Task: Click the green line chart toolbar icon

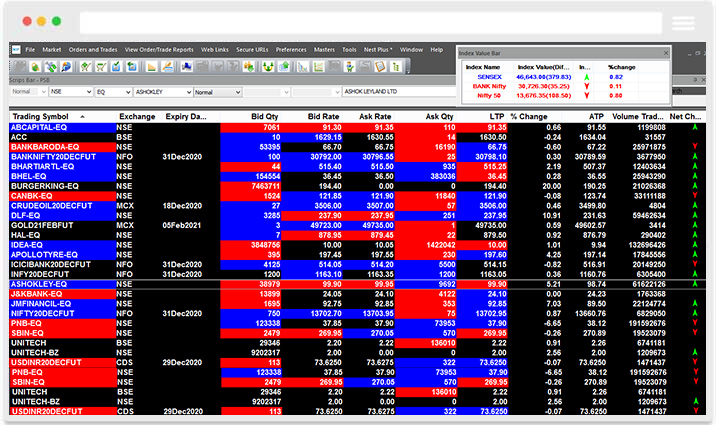Action: pos(319,67)
